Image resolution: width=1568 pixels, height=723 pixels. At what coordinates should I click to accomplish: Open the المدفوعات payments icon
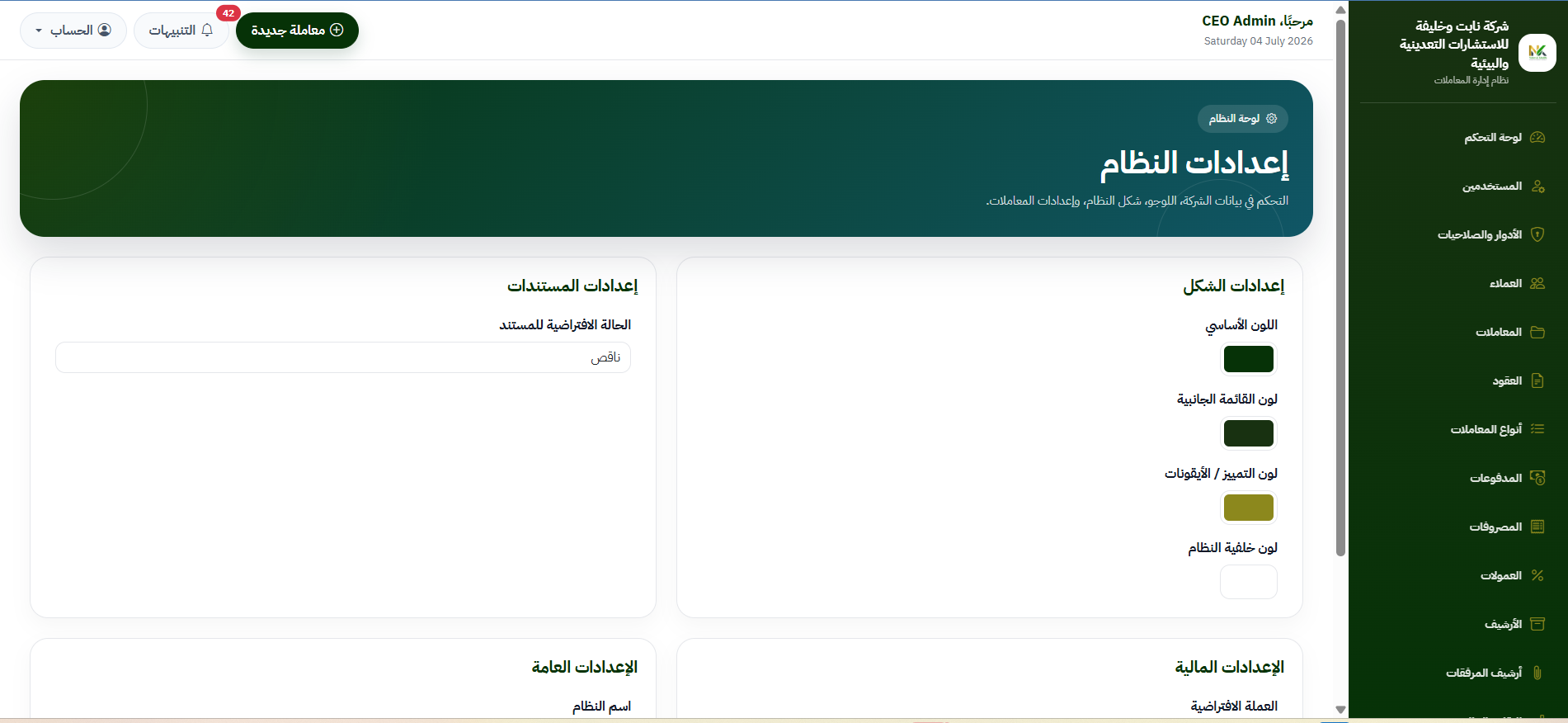(x=1537, y=478)
